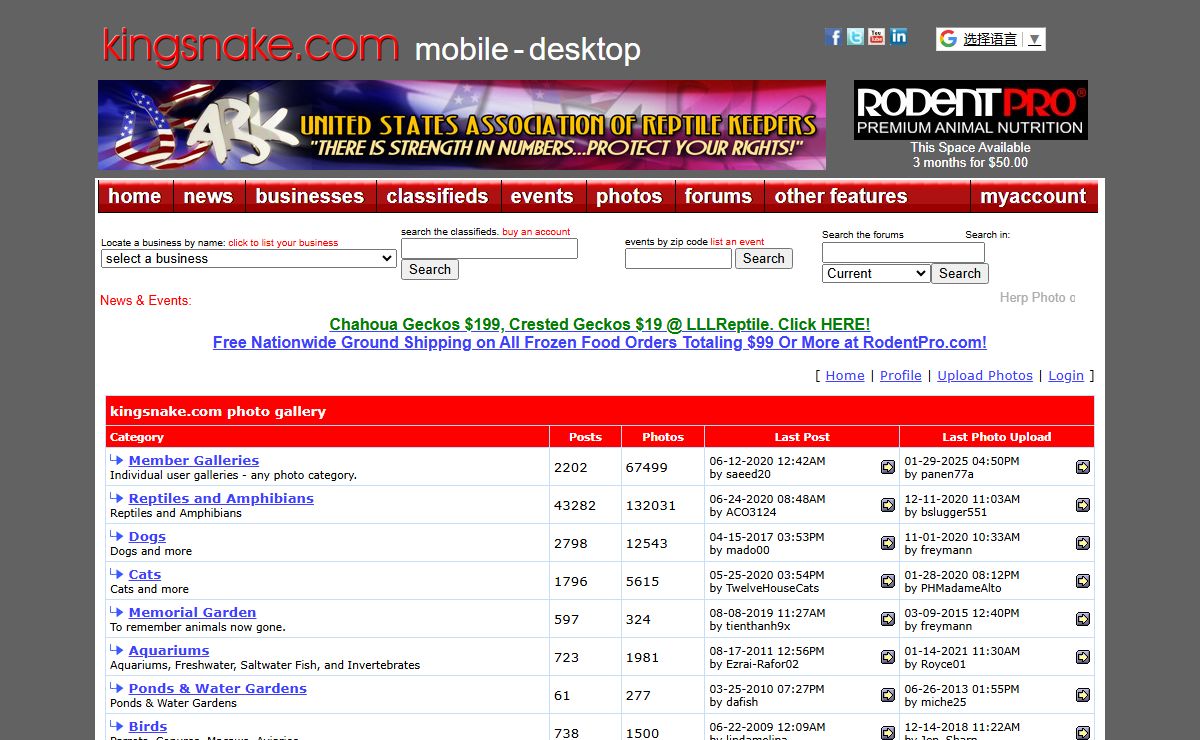The image size is (1200, 740).
Task: Click the Profile link
Action: [901, 375]
